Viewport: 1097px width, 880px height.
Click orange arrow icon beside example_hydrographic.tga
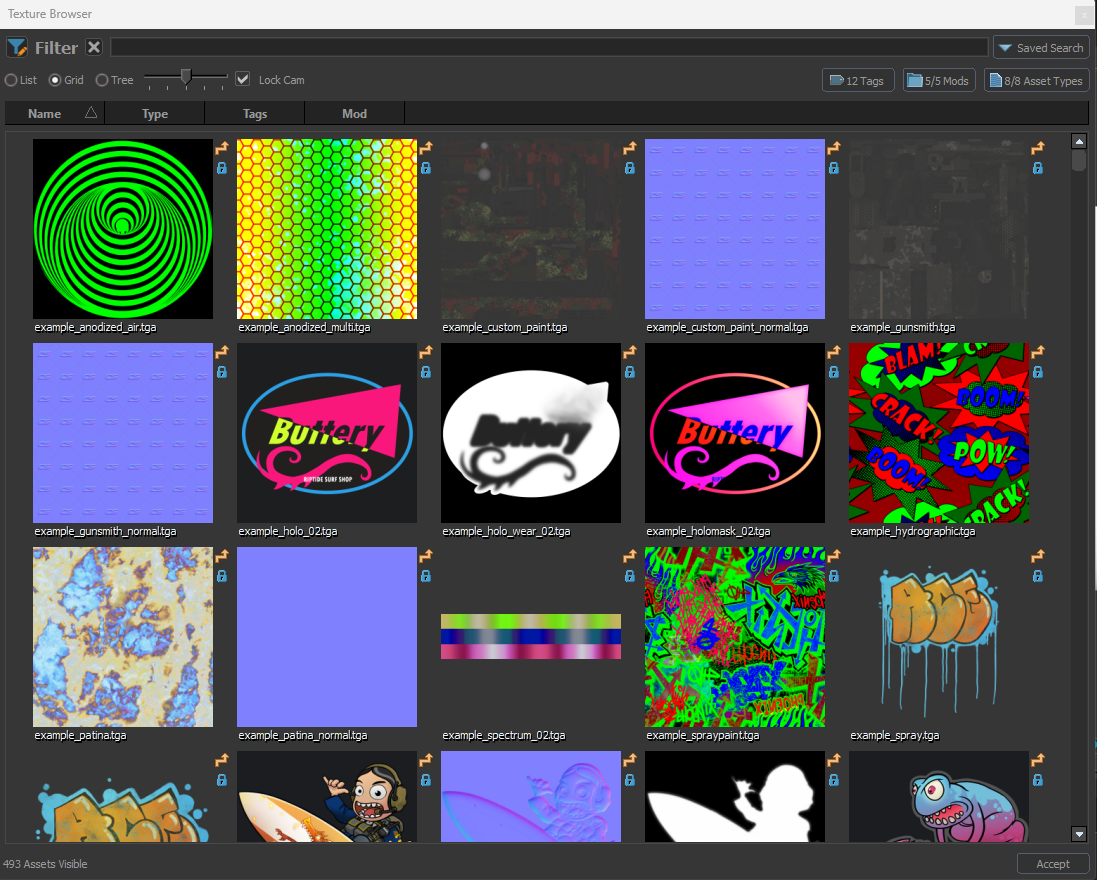point(1038,352)
